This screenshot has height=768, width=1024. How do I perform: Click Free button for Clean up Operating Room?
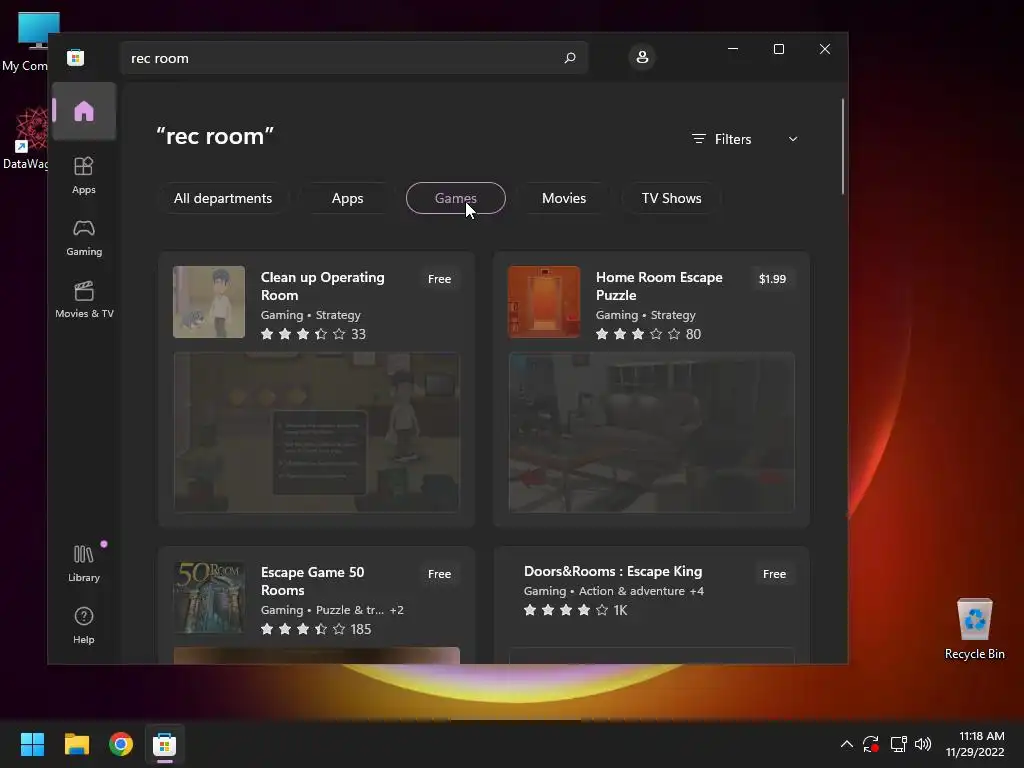tap(440, 279)
